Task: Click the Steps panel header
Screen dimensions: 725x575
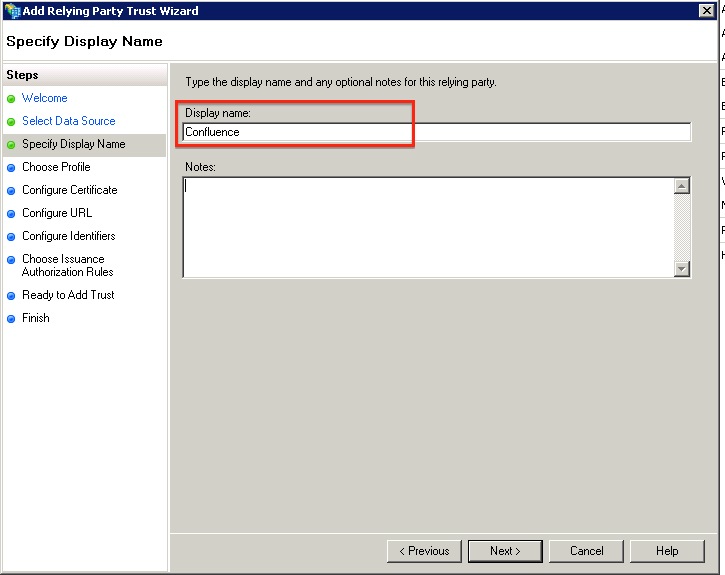Action: (x=85, y=75)
